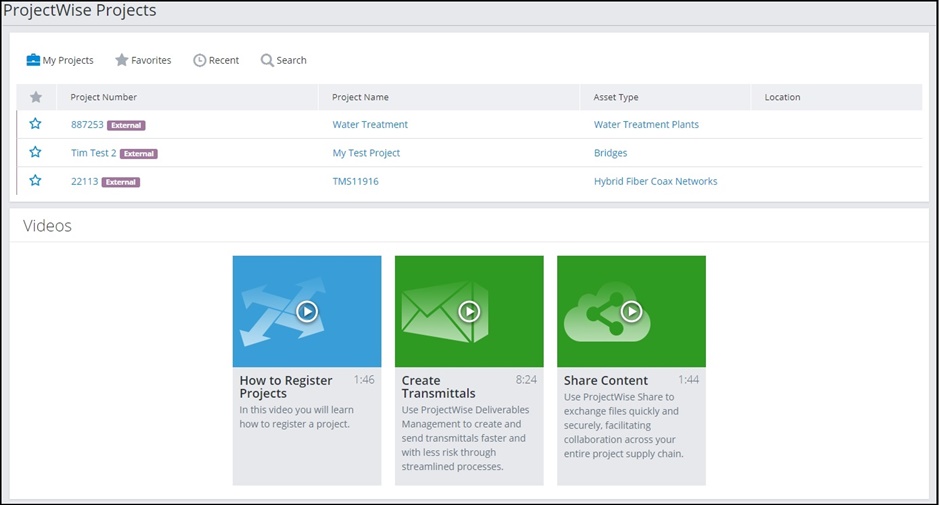Click the Favorites star icon in tab bar
This screenshot has width=939, height=505.
(122, 60)
